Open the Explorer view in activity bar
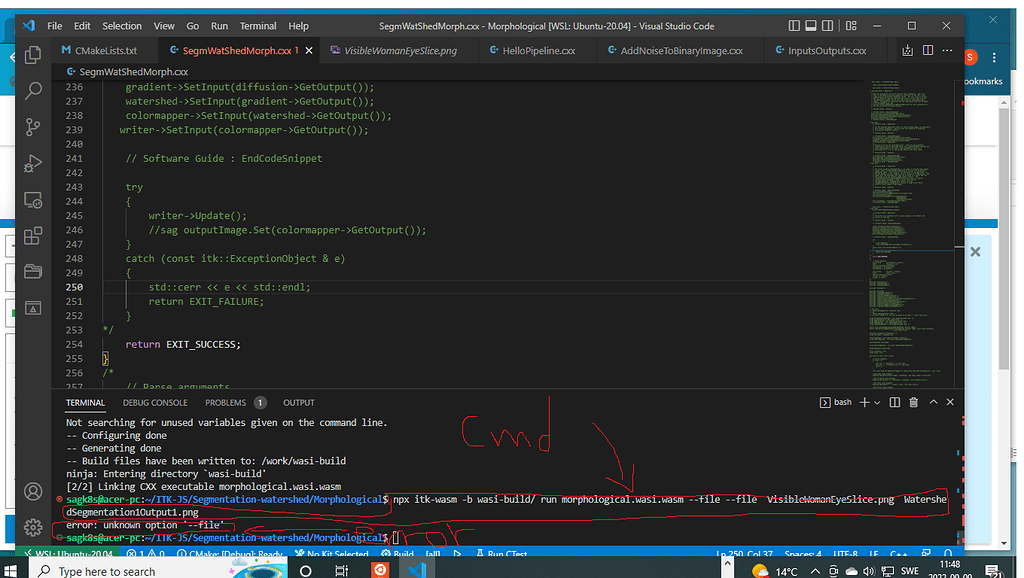1024x578 pixels. (x=33, y=55)
